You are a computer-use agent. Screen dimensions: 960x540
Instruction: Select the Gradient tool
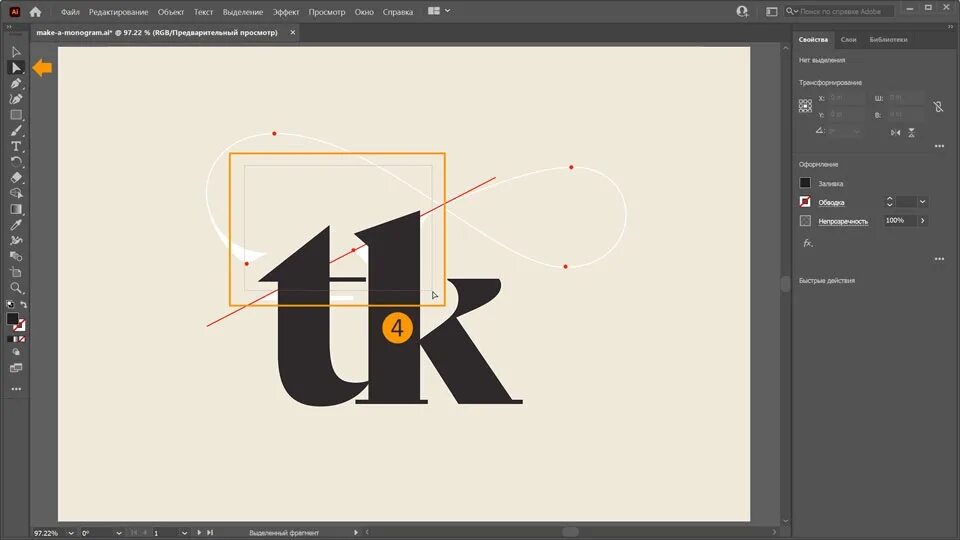coord(16,209)
